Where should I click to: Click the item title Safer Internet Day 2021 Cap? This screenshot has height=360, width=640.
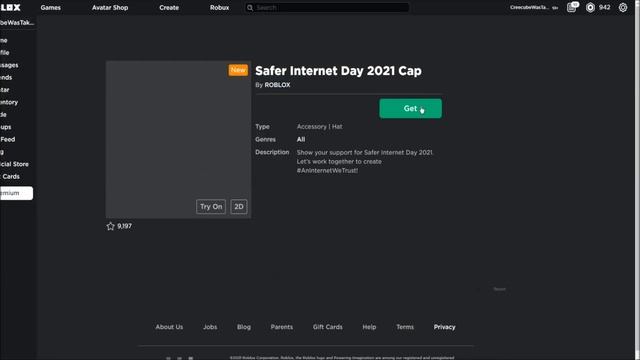(338, 71)
